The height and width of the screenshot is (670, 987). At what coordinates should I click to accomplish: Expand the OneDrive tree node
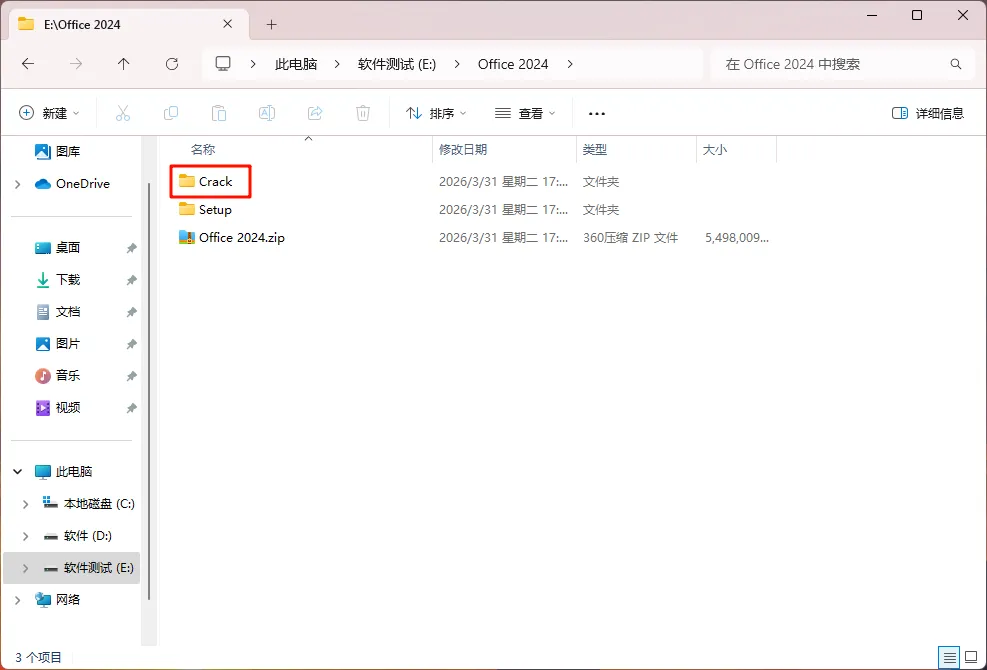18,184
